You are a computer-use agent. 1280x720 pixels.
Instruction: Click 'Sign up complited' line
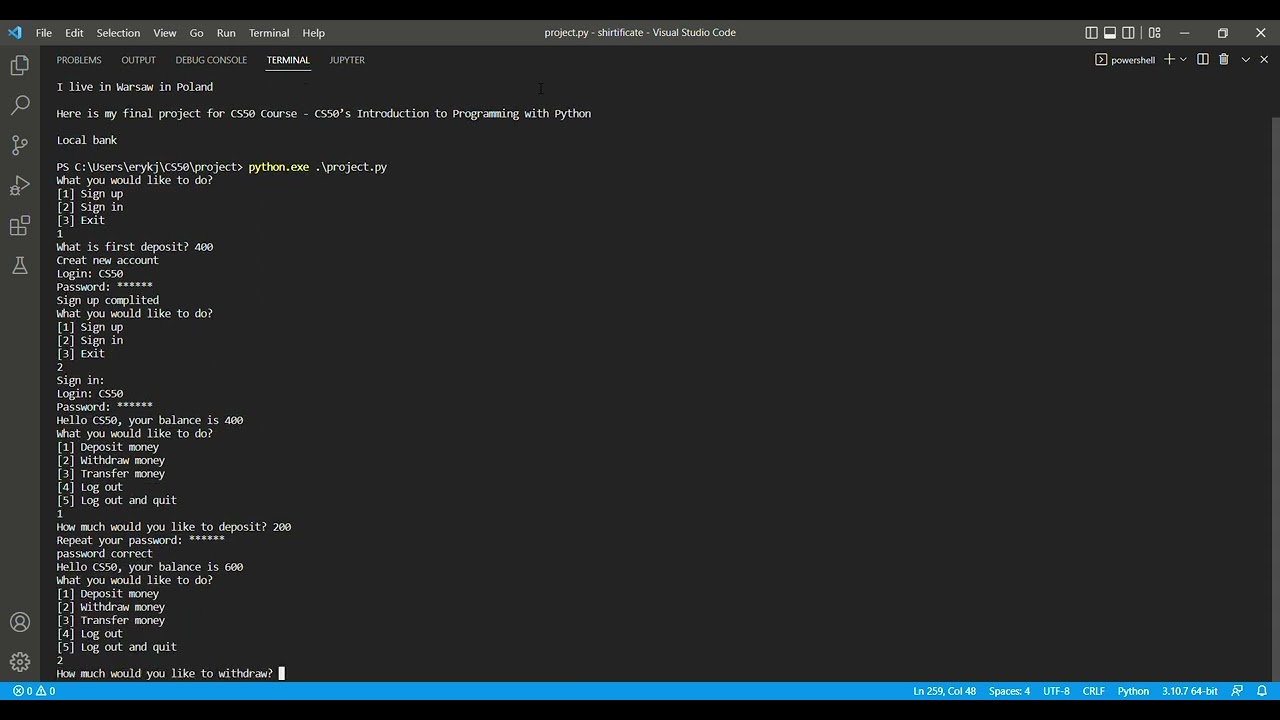[108, 300]
